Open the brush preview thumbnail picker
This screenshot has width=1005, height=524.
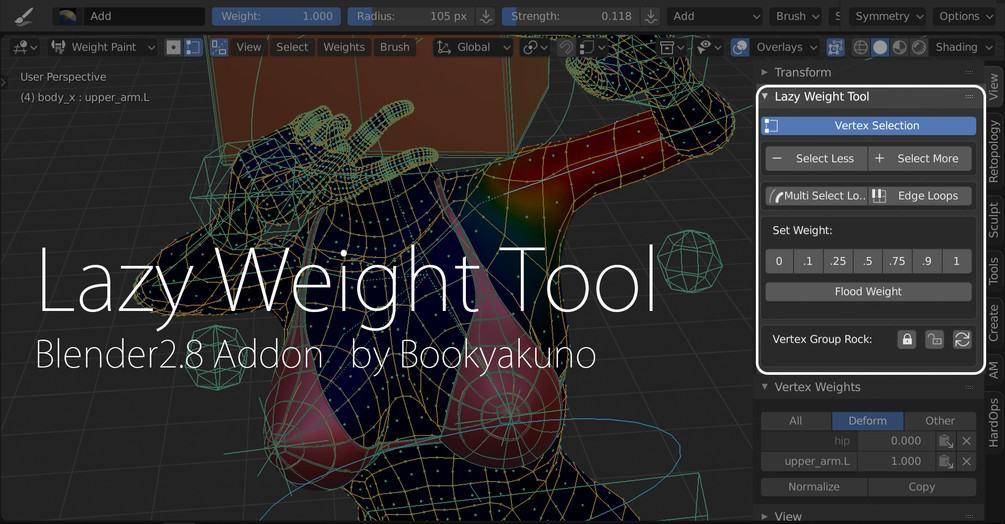pos(67,16)
